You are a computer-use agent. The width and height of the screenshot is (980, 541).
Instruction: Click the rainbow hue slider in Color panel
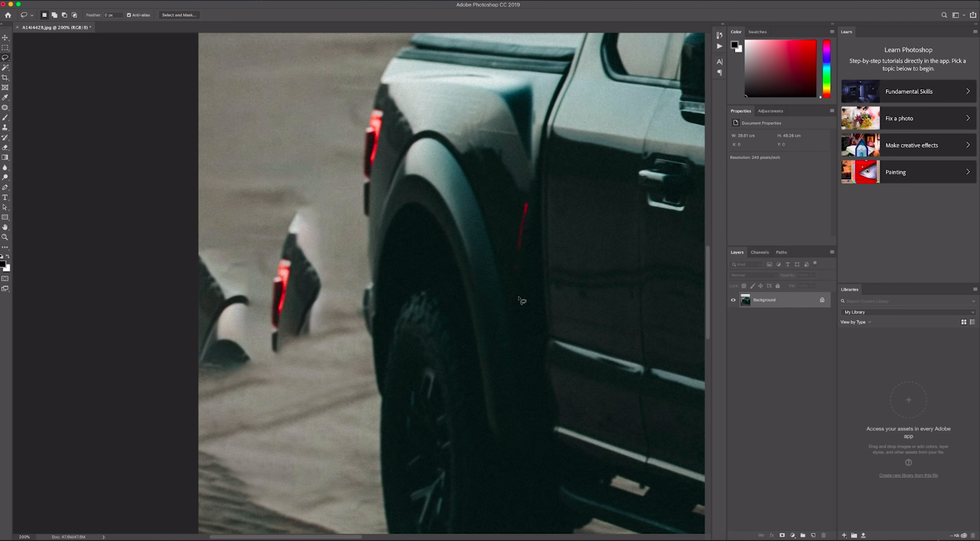click(826, 68)
